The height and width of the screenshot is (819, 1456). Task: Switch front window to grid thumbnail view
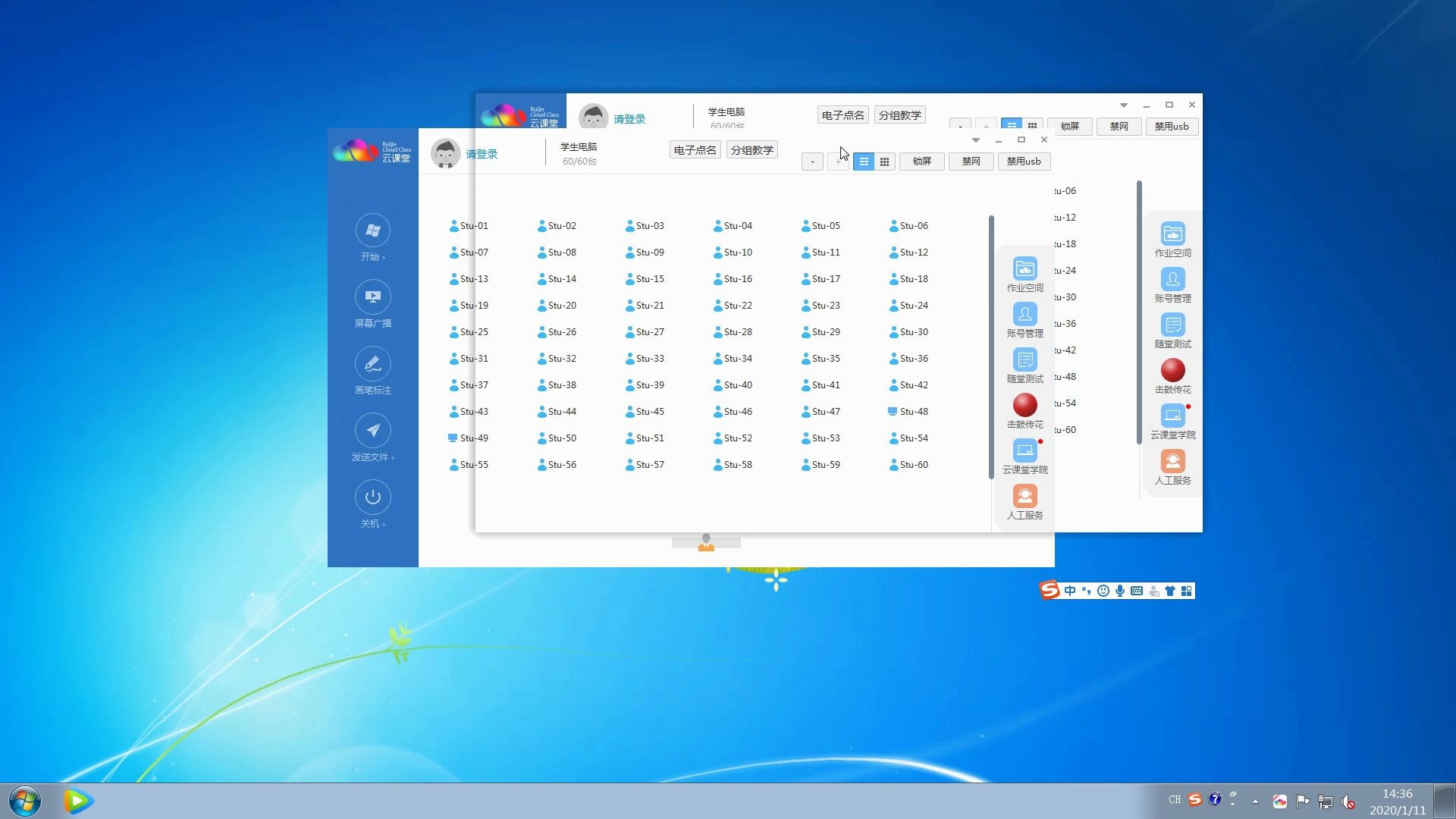coord(884,162)
